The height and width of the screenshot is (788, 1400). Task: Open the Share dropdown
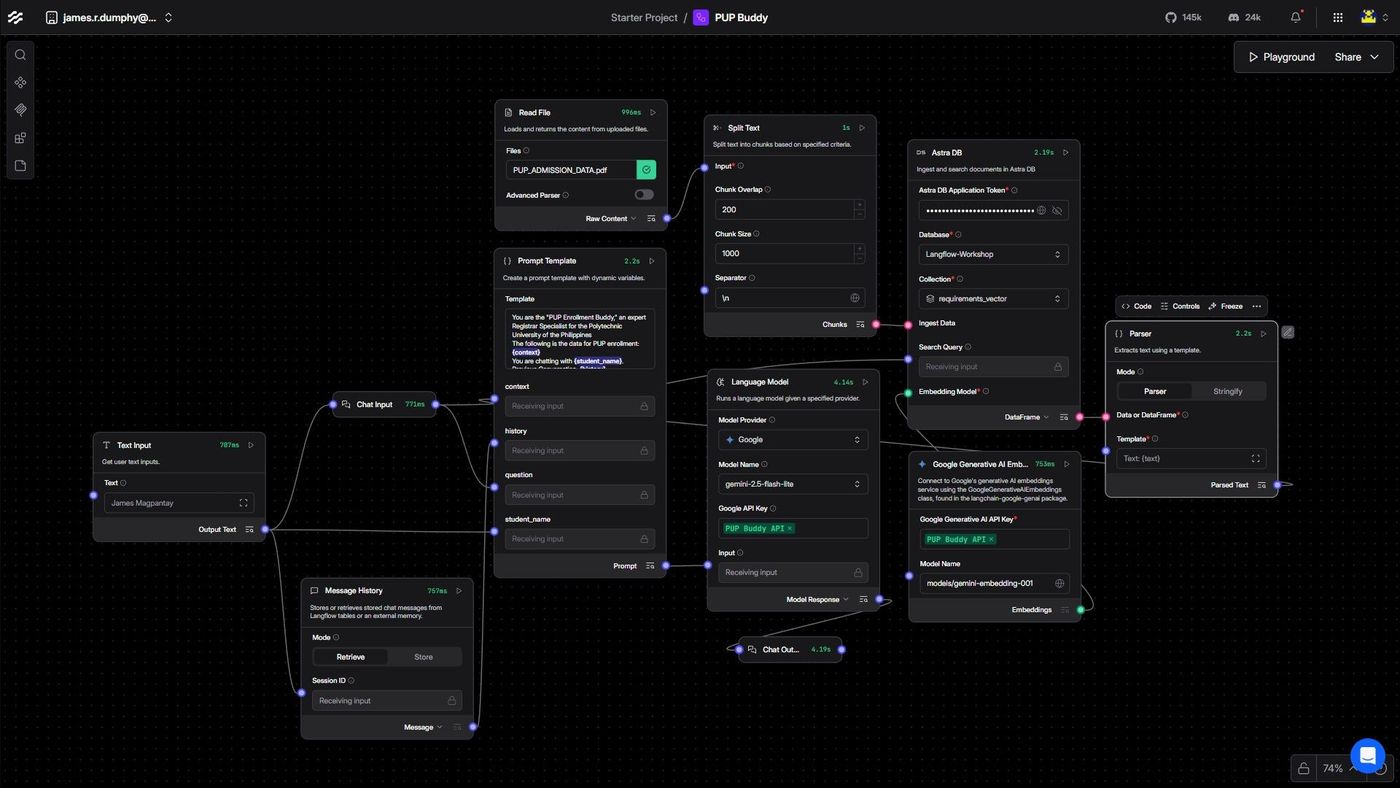click(1356, 57)
